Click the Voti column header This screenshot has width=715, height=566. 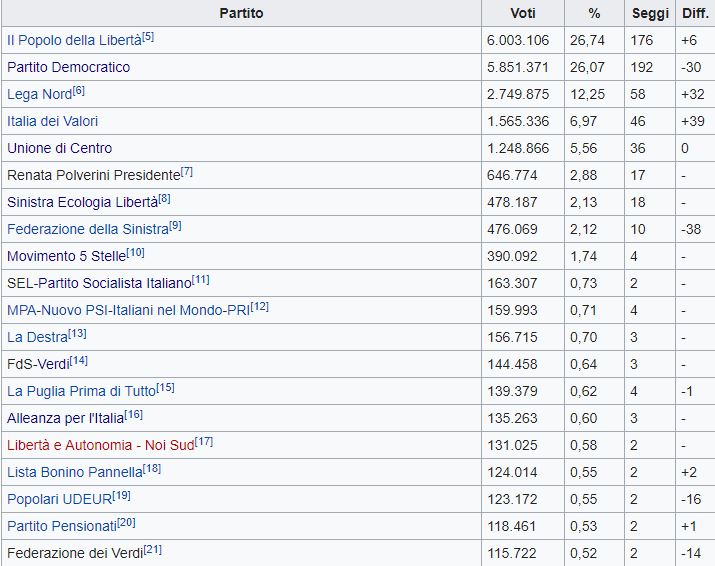[522, 13]
